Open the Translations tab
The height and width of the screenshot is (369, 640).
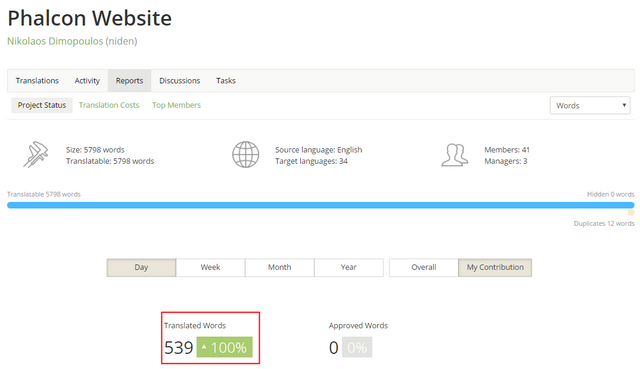coord(37,81)
